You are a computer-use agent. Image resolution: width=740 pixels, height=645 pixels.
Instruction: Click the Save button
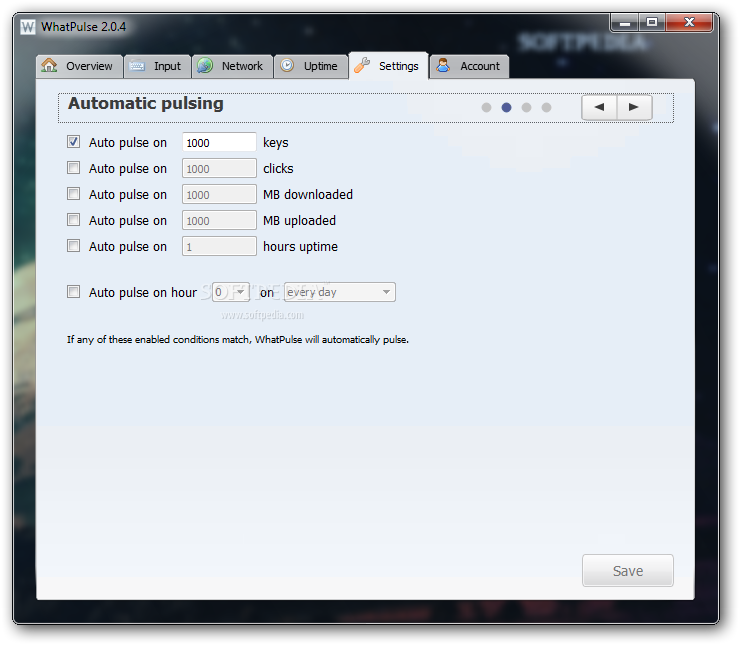pos(628,570)
